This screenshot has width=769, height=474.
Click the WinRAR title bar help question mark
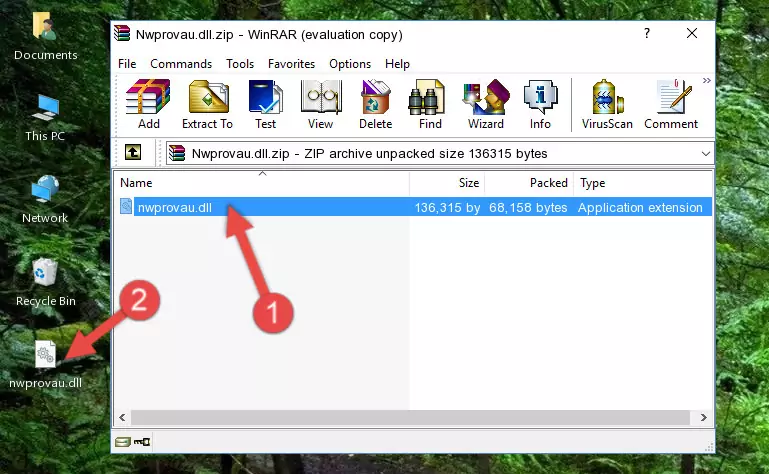tap(647, 33)
